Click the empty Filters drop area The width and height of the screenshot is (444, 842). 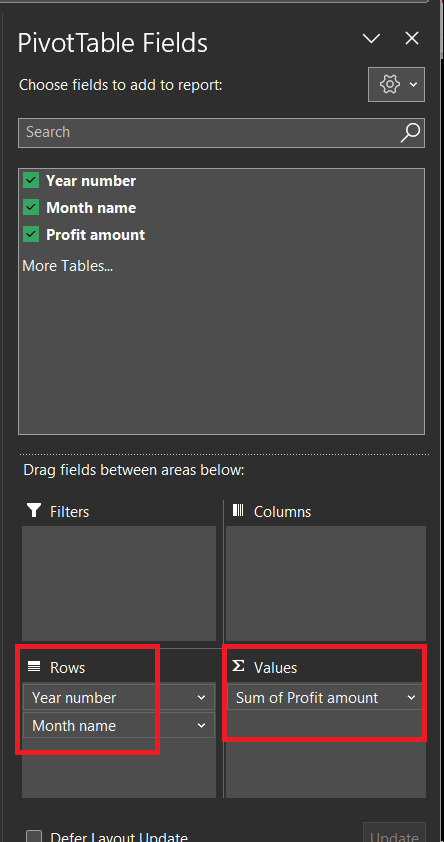(119, 583)
